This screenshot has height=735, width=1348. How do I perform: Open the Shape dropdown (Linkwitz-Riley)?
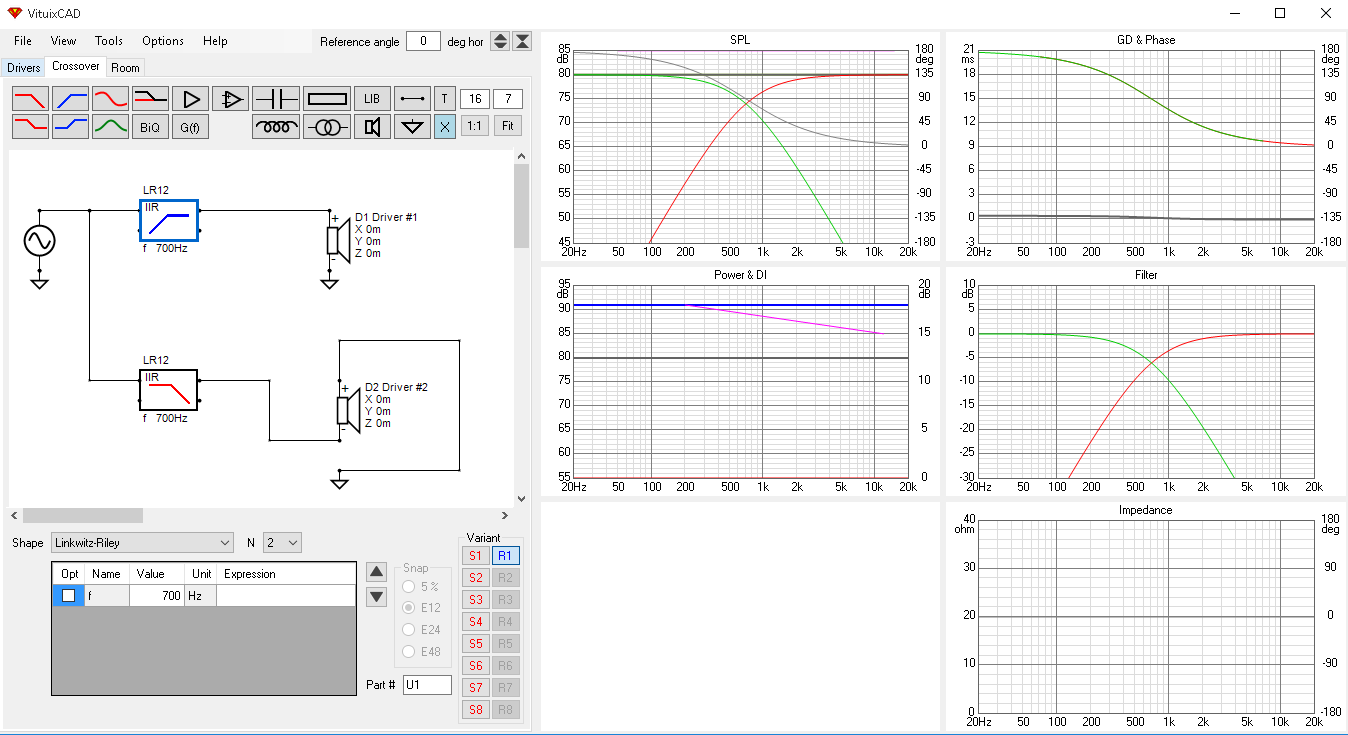coord(142,542)
